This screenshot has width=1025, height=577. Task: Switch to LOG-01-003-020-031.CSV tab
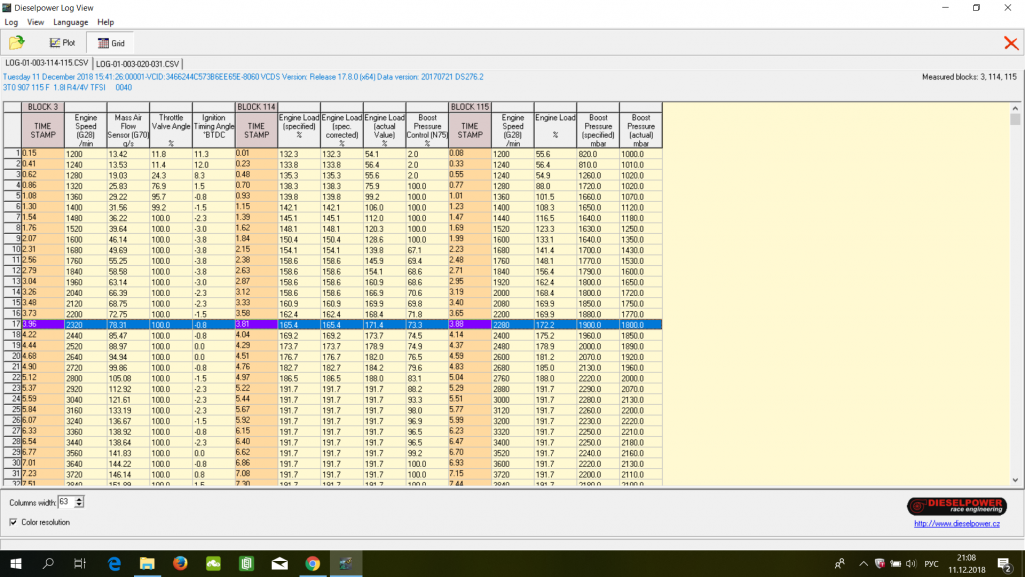coord(137,63)
